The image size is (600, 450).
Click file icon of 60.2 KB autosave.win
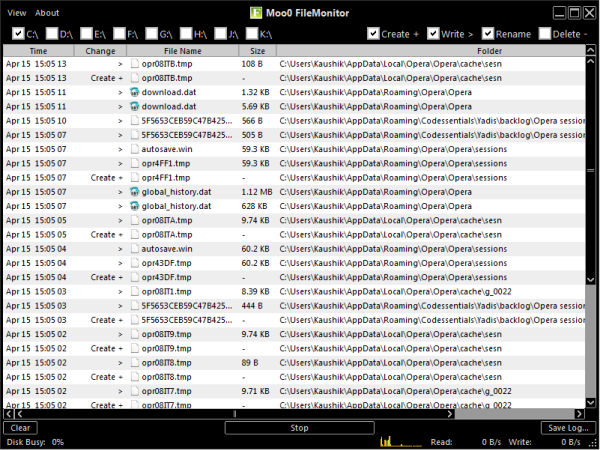point(134,249)
